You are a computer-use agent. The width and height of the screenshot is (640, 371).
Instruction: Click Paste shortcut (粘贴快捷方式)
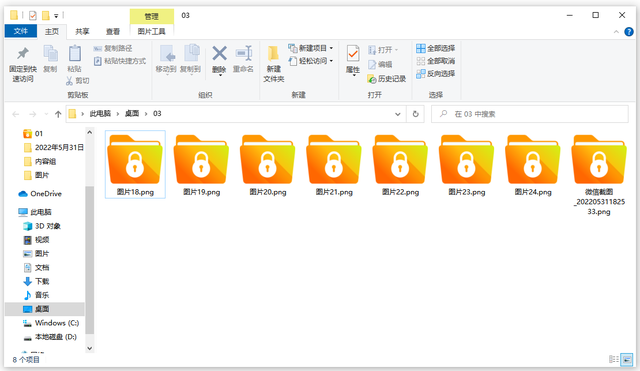(120, 61)
